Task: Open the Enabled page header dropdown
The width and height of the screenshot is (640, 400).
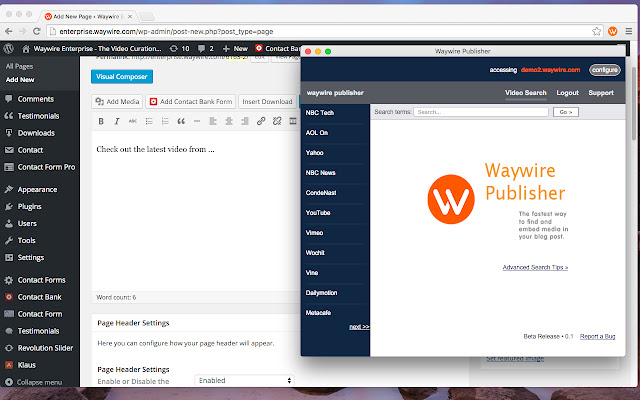Action: [244, 380]
